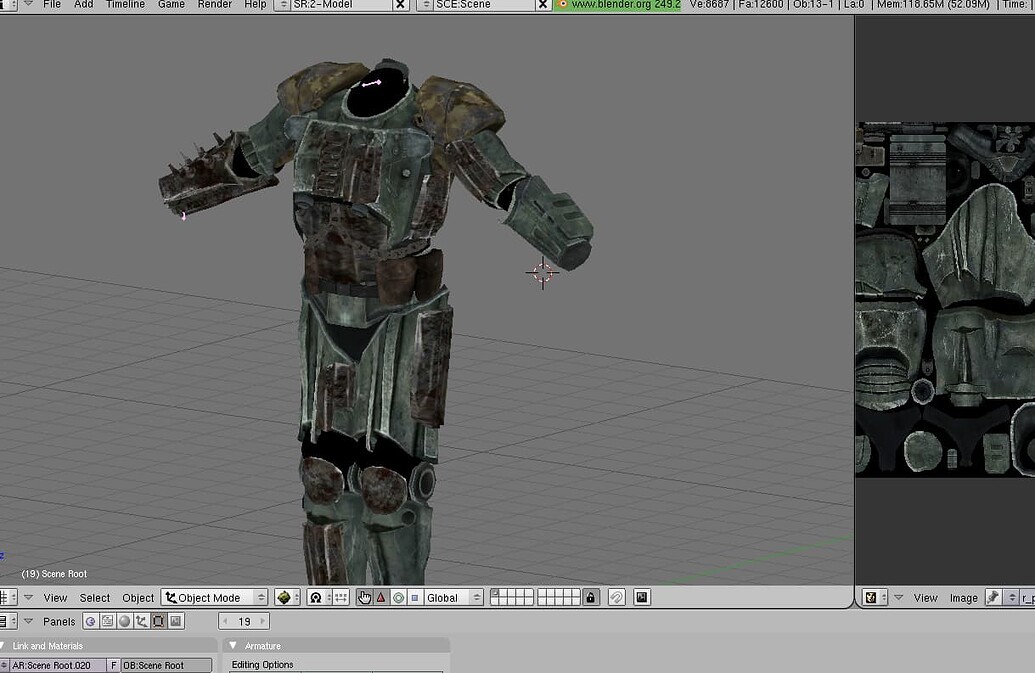This screenshot has height=673, width=1035.
Task: Select the Object buttons context icon
Action: point(142,620)
